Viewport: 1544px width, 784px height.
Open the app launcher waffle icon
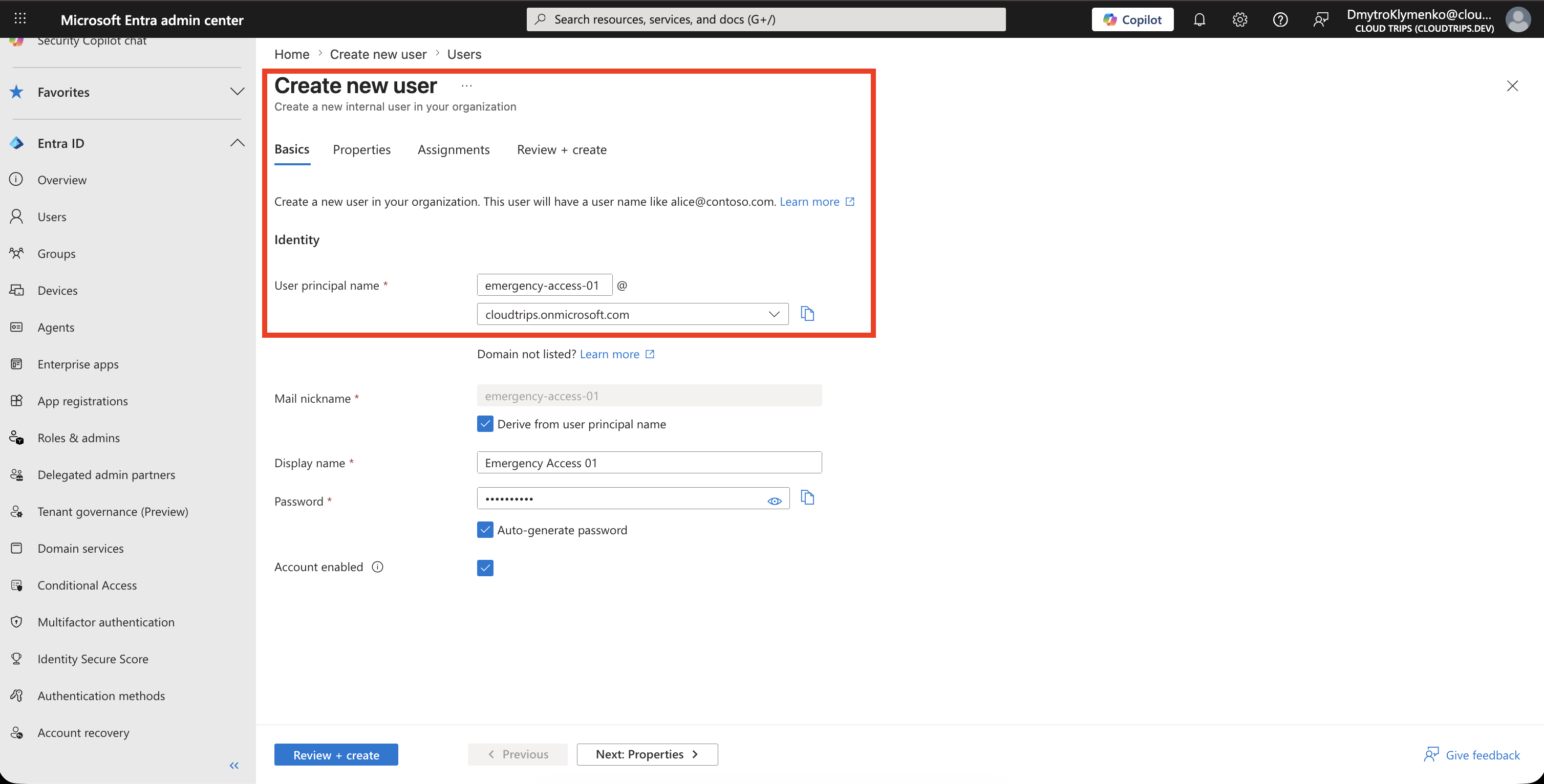20,19
